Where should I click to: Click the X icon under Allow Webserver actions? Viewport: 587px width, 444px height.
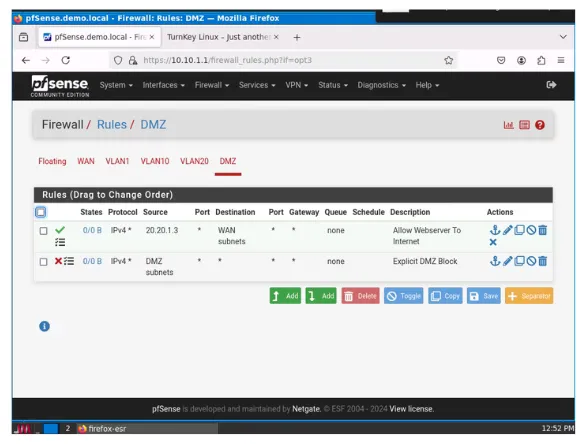(493, 242)
